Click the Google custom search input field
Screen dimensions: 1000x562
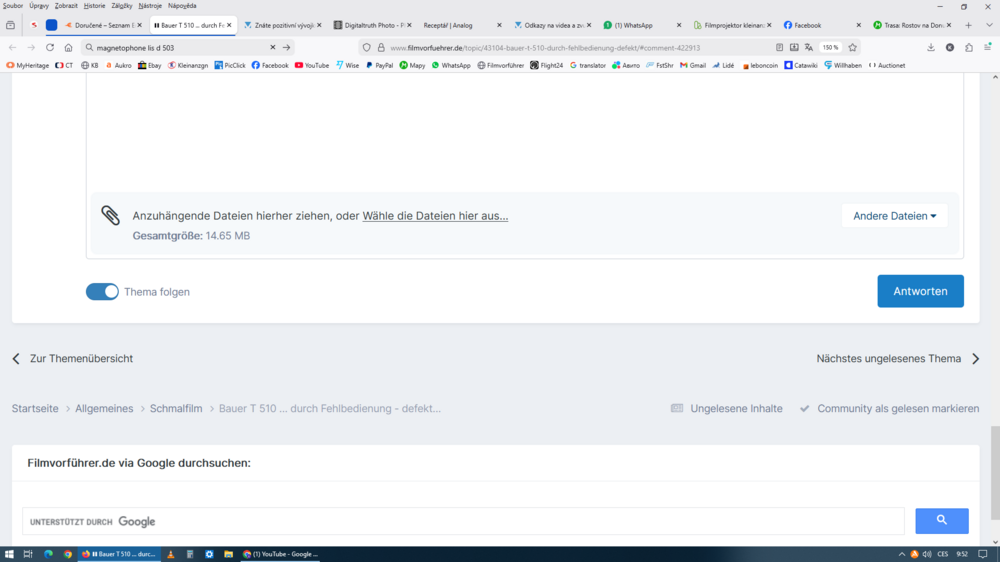[500, 521]
